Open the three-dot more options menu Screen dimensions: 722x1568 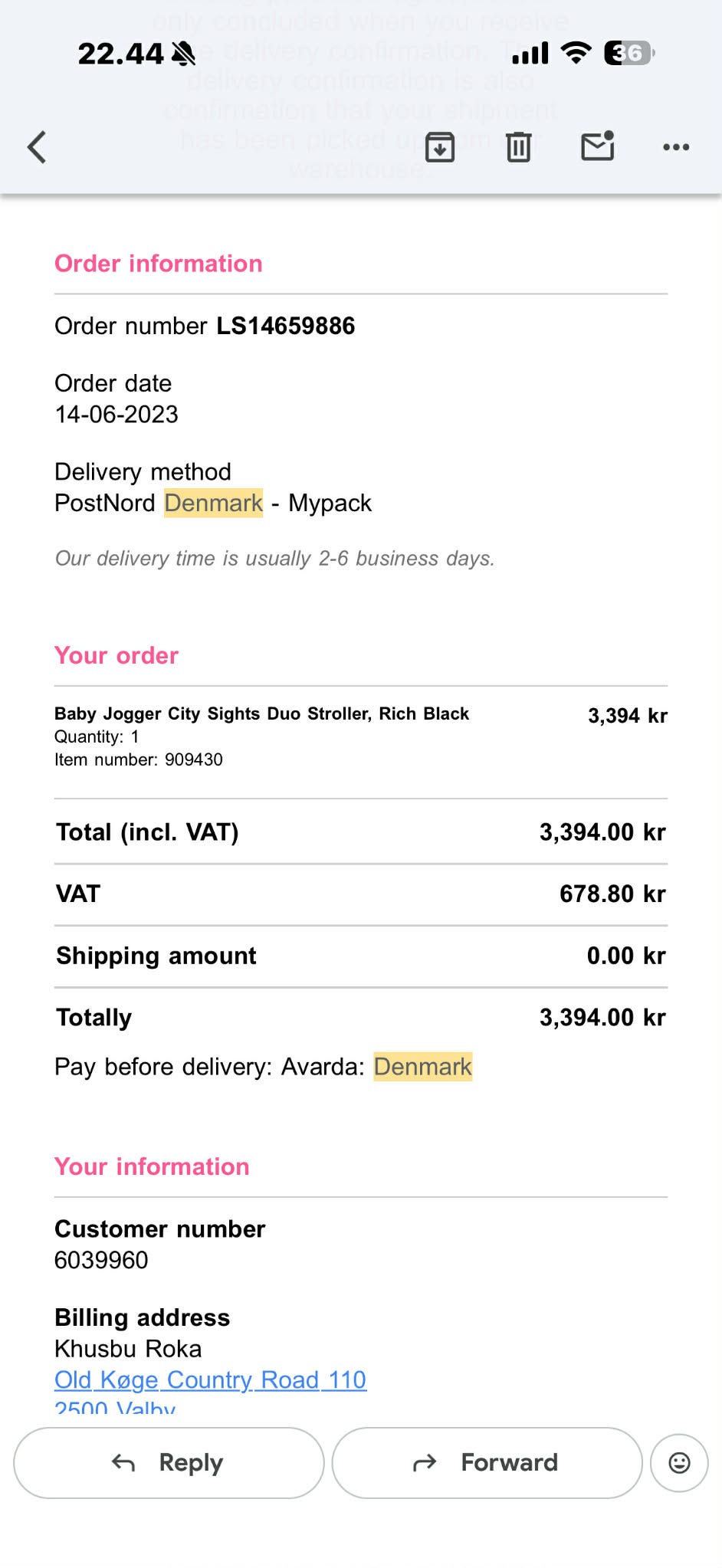coord(676,147)
